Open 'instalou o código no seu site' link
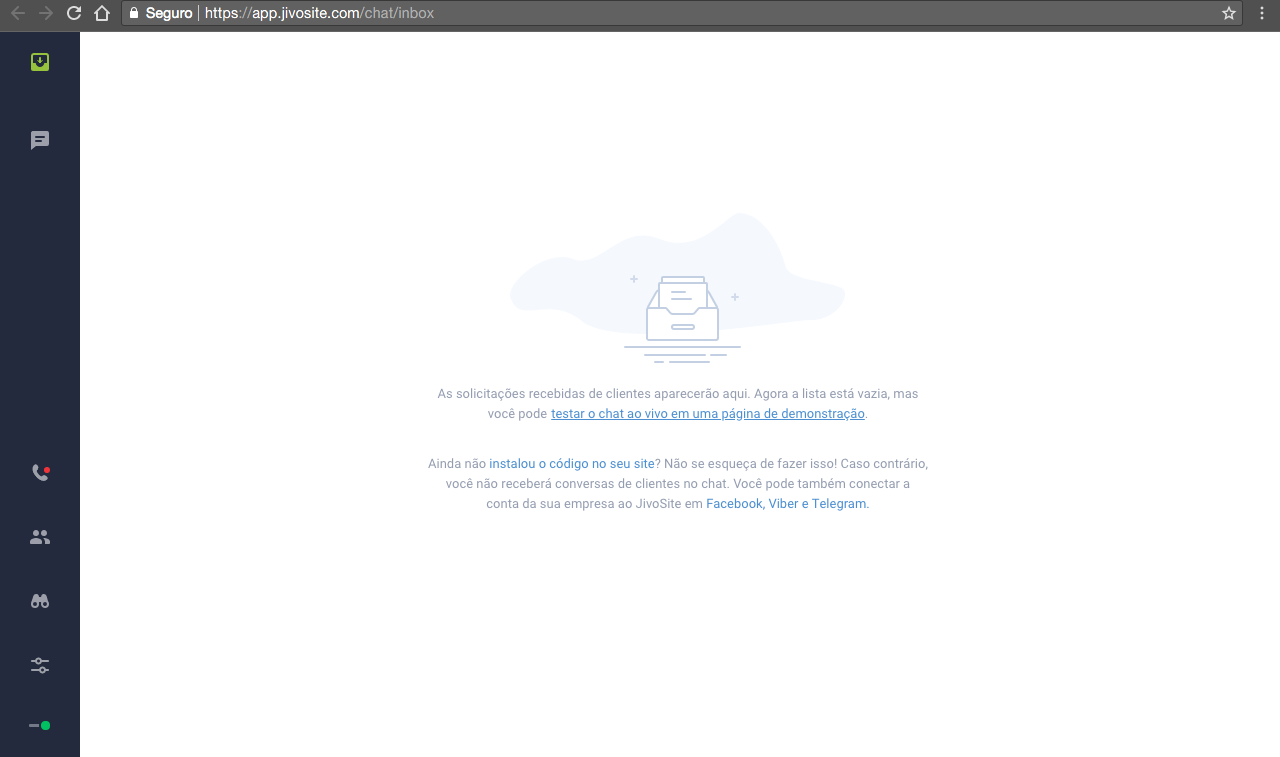Image resolution: width=1280 pixels, height=757 pixels. point(572,463)
